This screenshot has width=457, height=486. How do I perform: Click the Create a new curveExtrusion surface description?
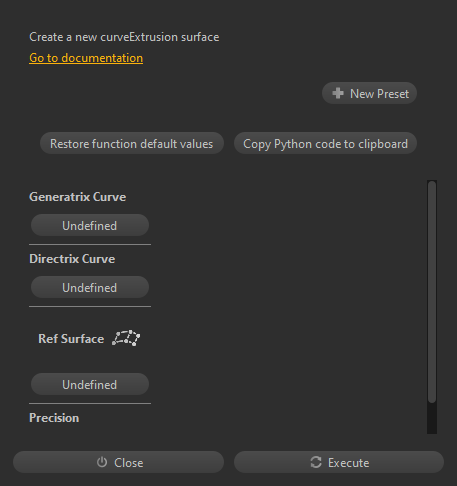(124, 37)
